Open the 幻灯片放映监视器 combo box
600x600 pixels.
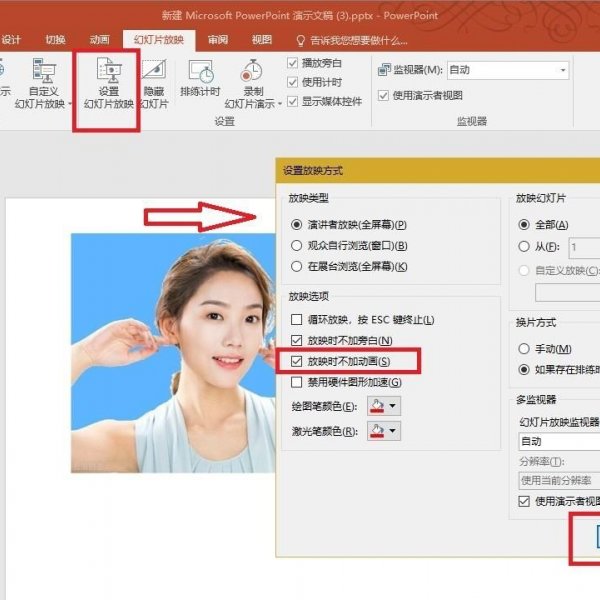[x=560, y=441]
